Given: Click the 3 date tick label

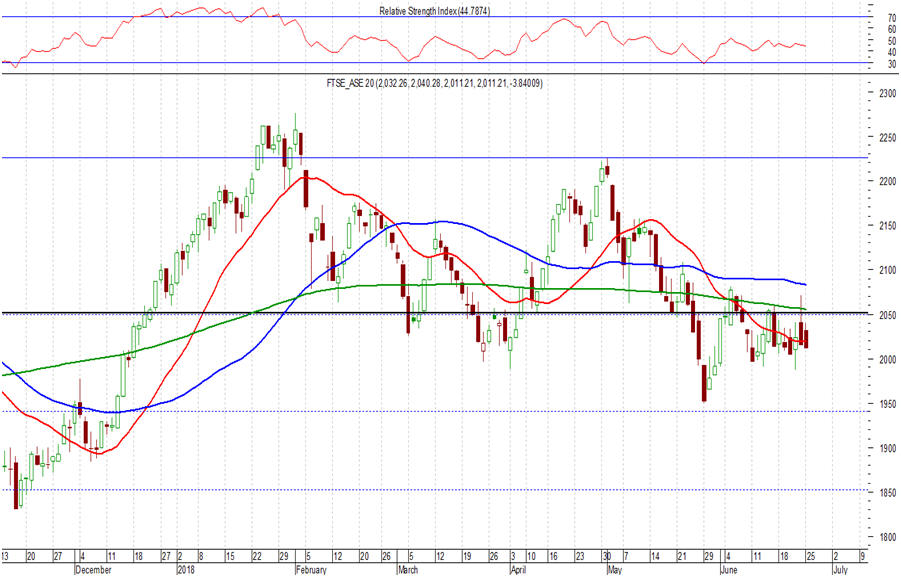Looking at the screenshot, I should (514, 557).
